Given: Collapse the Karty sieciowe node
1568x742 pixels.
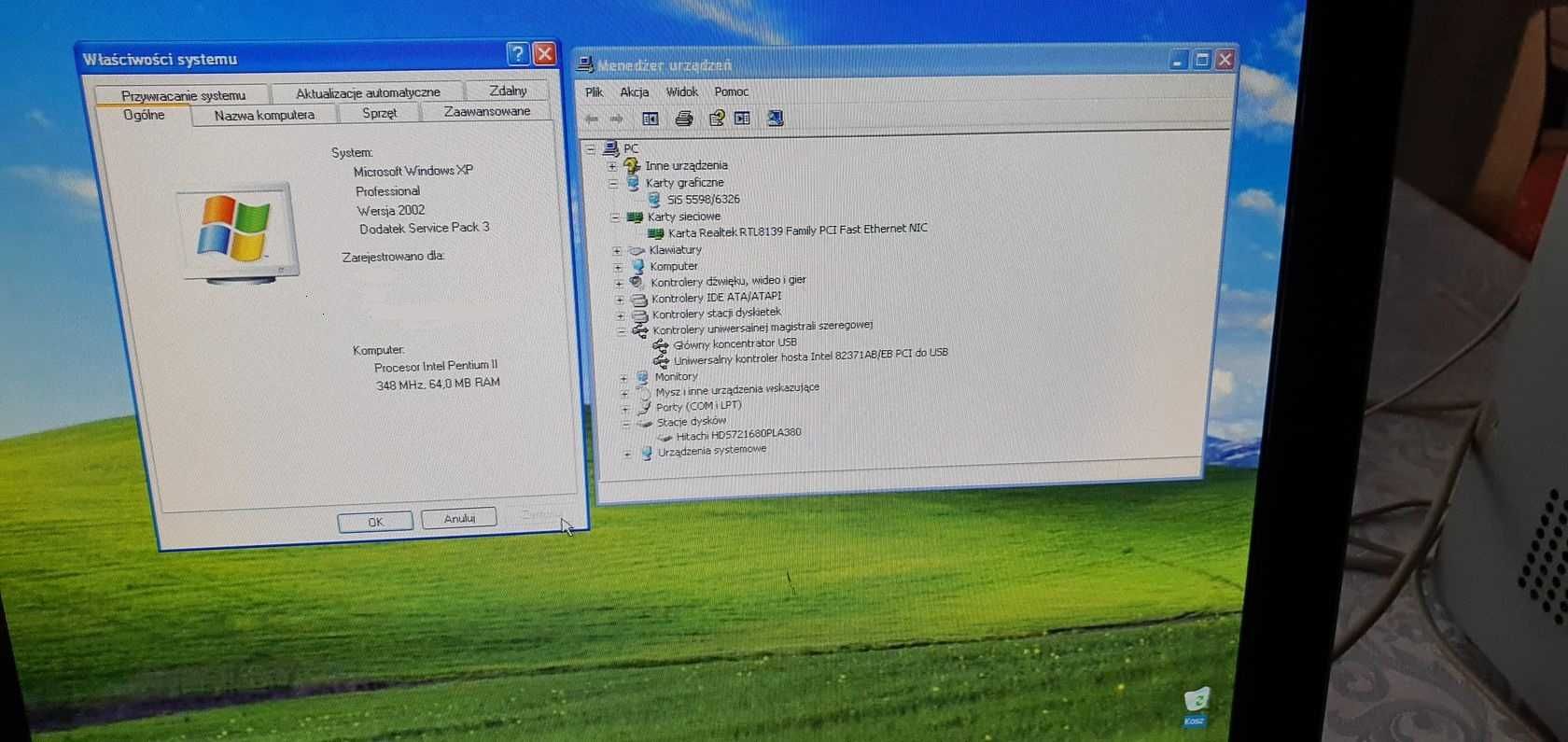Looking at the screenshot, I should pos(615,217).
